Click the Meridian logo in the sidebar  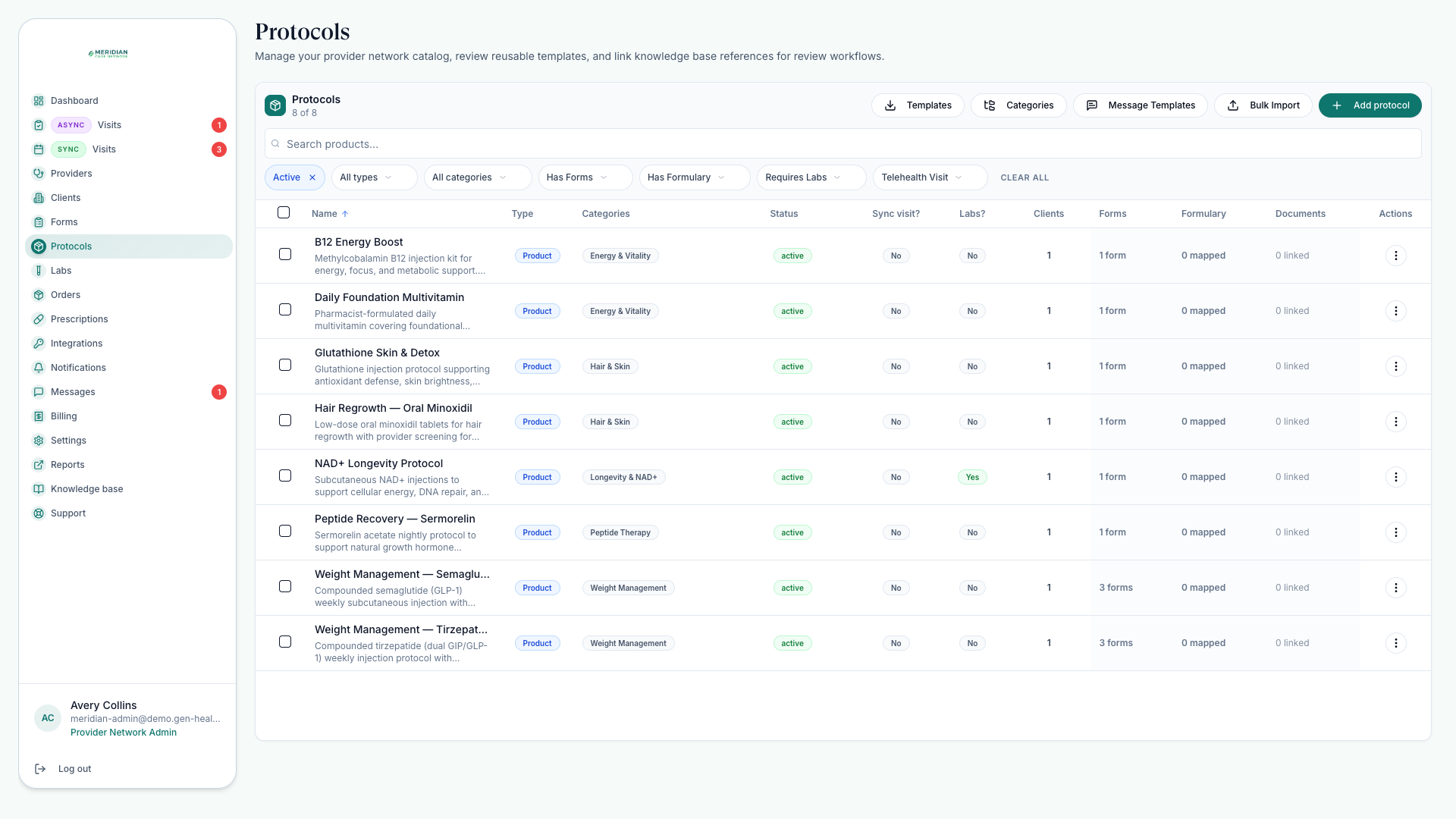pos(108,54)
